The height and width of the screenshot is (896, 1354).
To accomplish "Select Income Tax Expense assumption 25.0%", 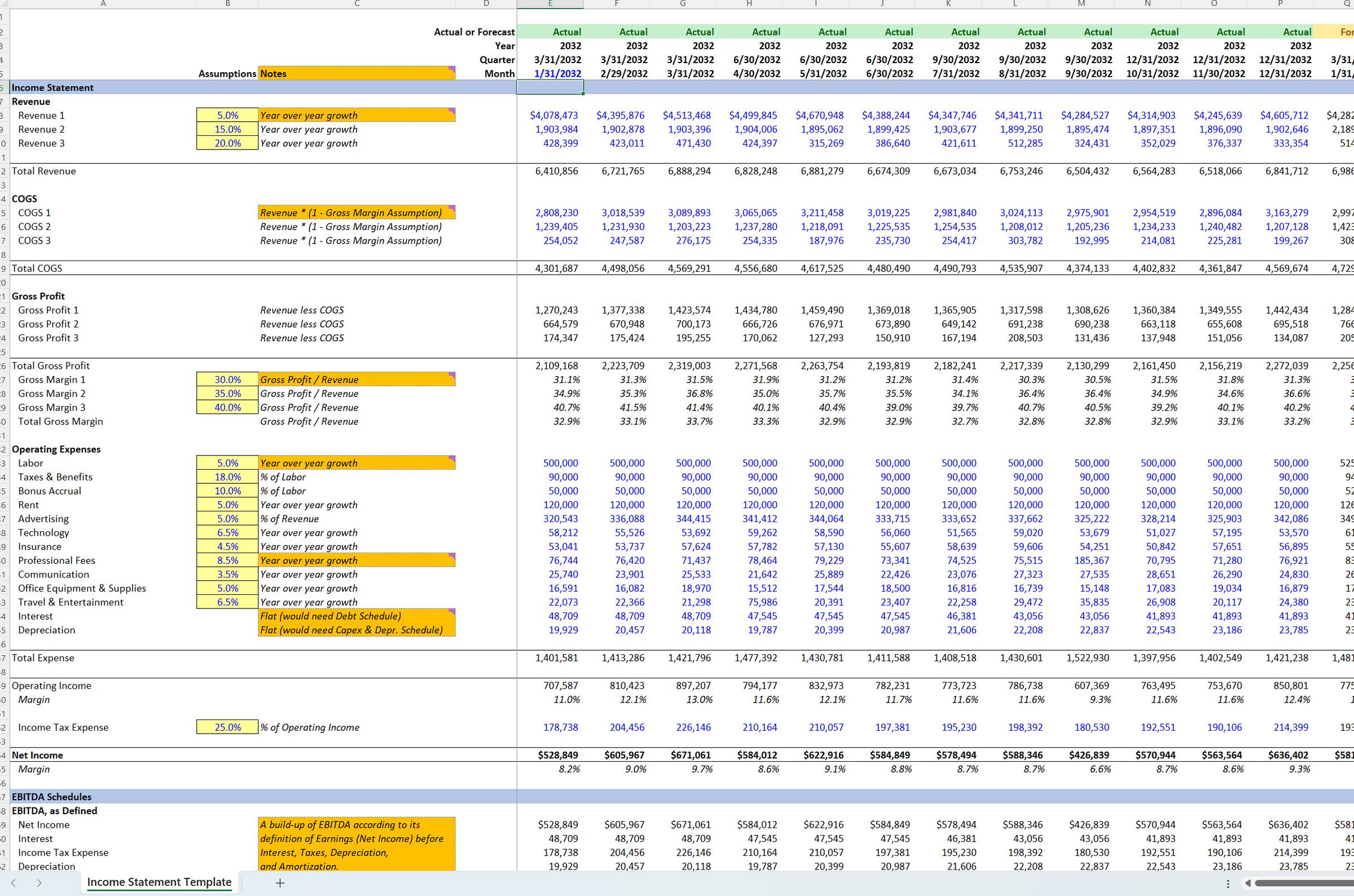I will coord(227,727).
